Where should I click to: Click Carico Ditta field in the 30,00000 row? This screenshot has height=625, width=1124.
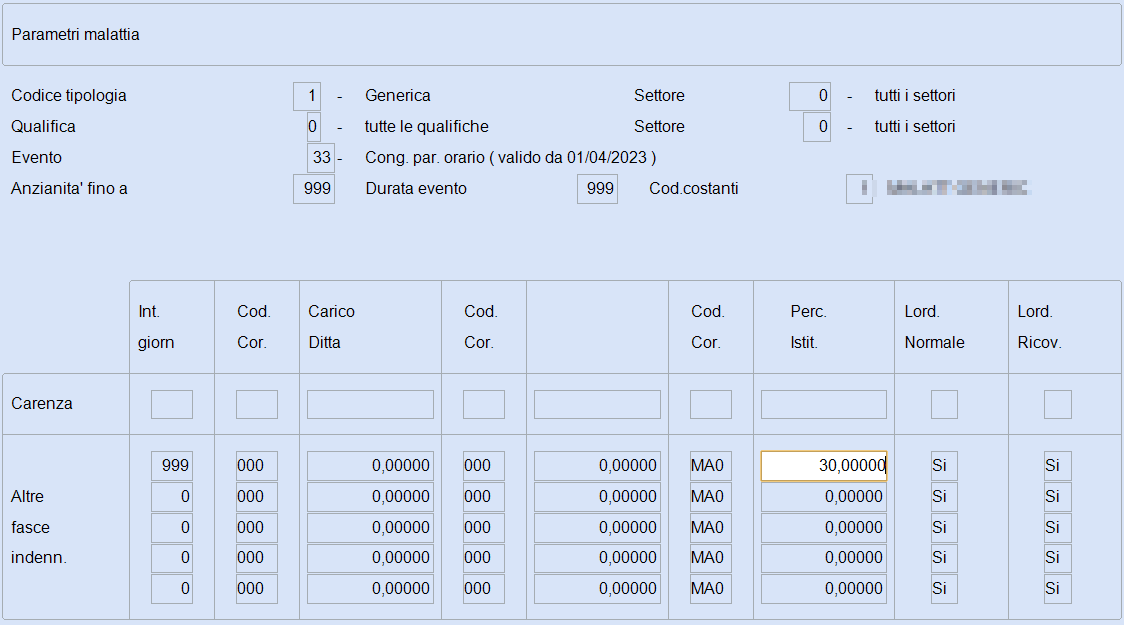[371, 466]
